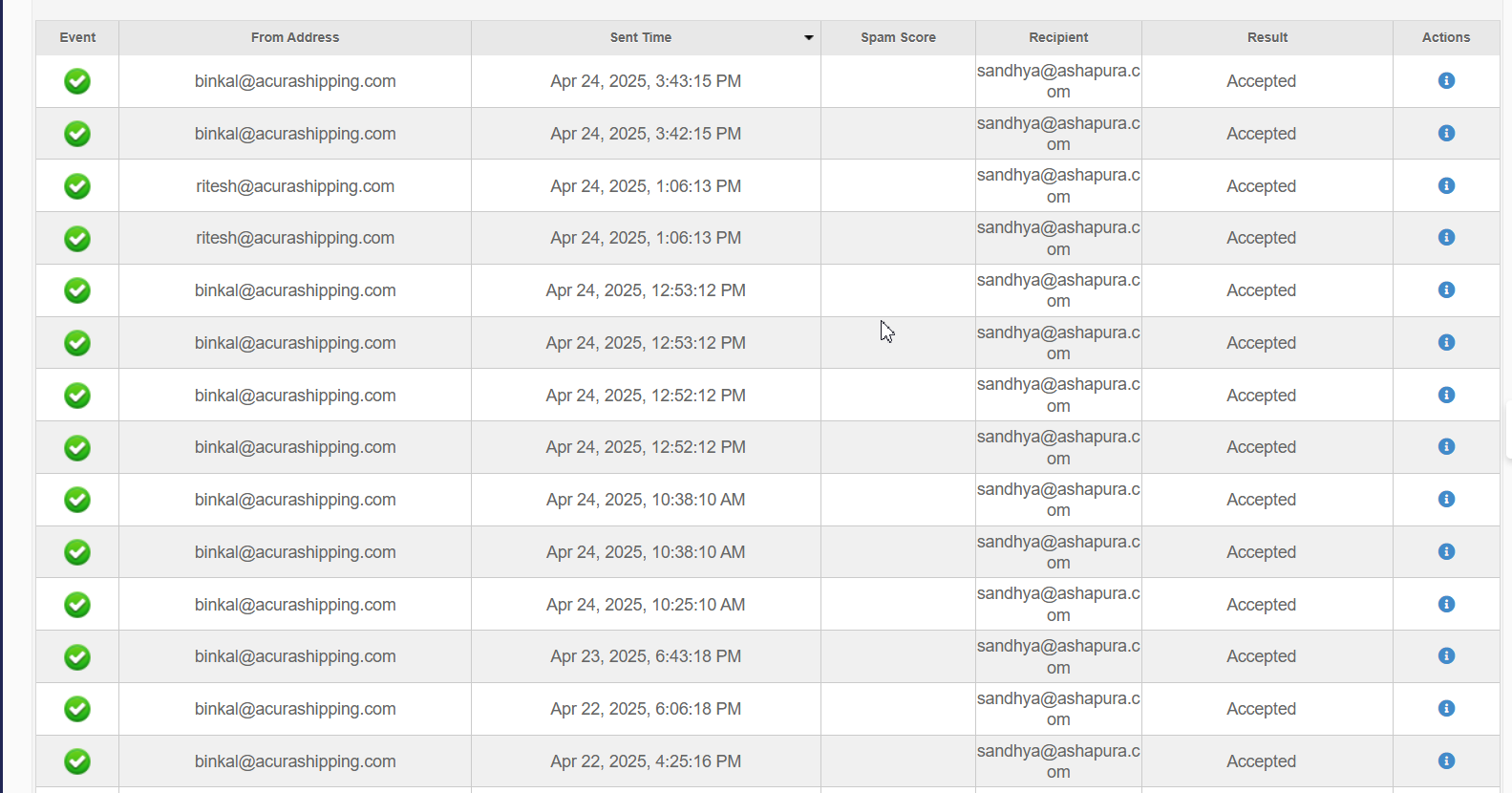Viewport: 1512px width, 793px height.
Task: Open info for the 3:43:15 PM email
Action: [x=1446, y=81]
